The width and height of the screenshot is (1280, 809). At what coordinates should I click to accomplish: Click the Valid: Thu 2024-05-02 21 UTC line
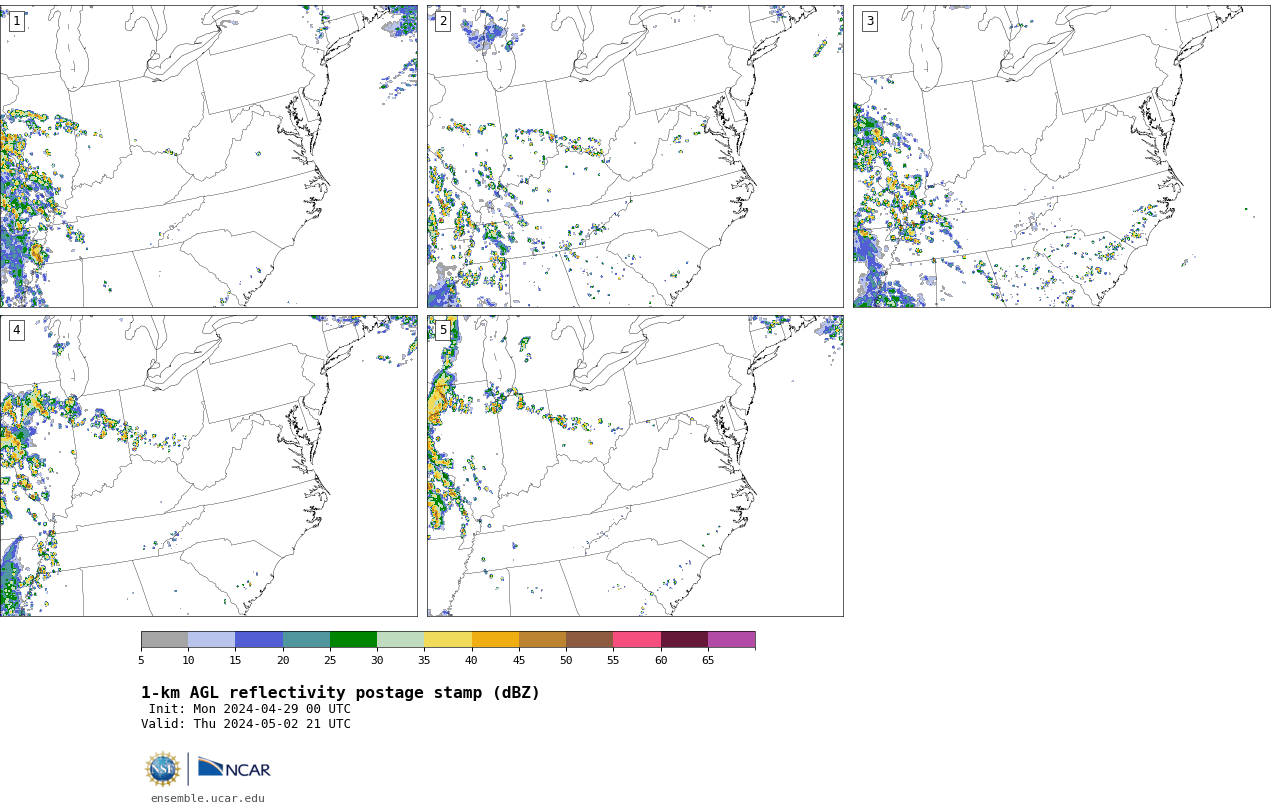click(246, 724)
